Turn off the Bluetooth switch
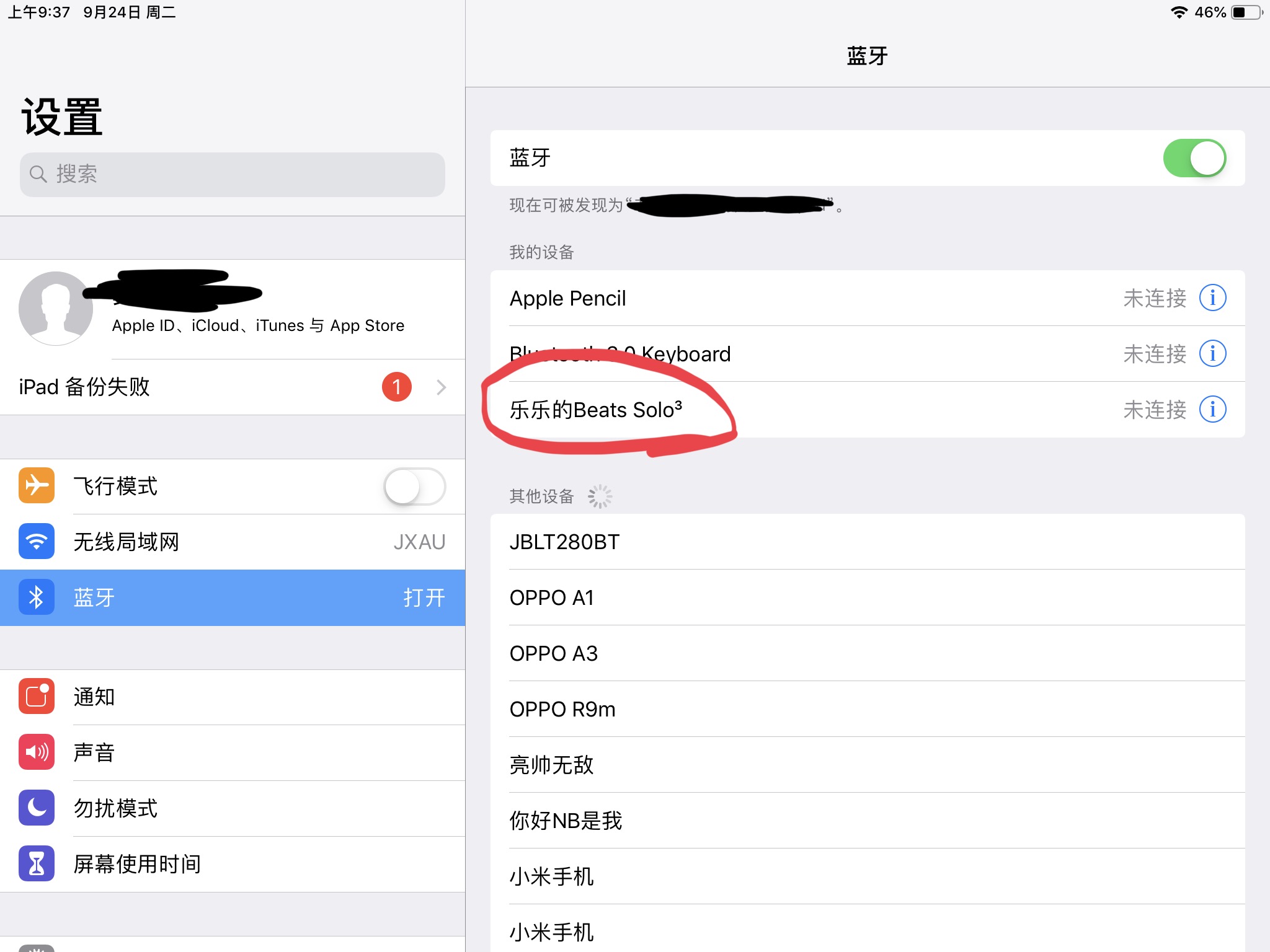 pyautogui.click(x=1194, y=158)
